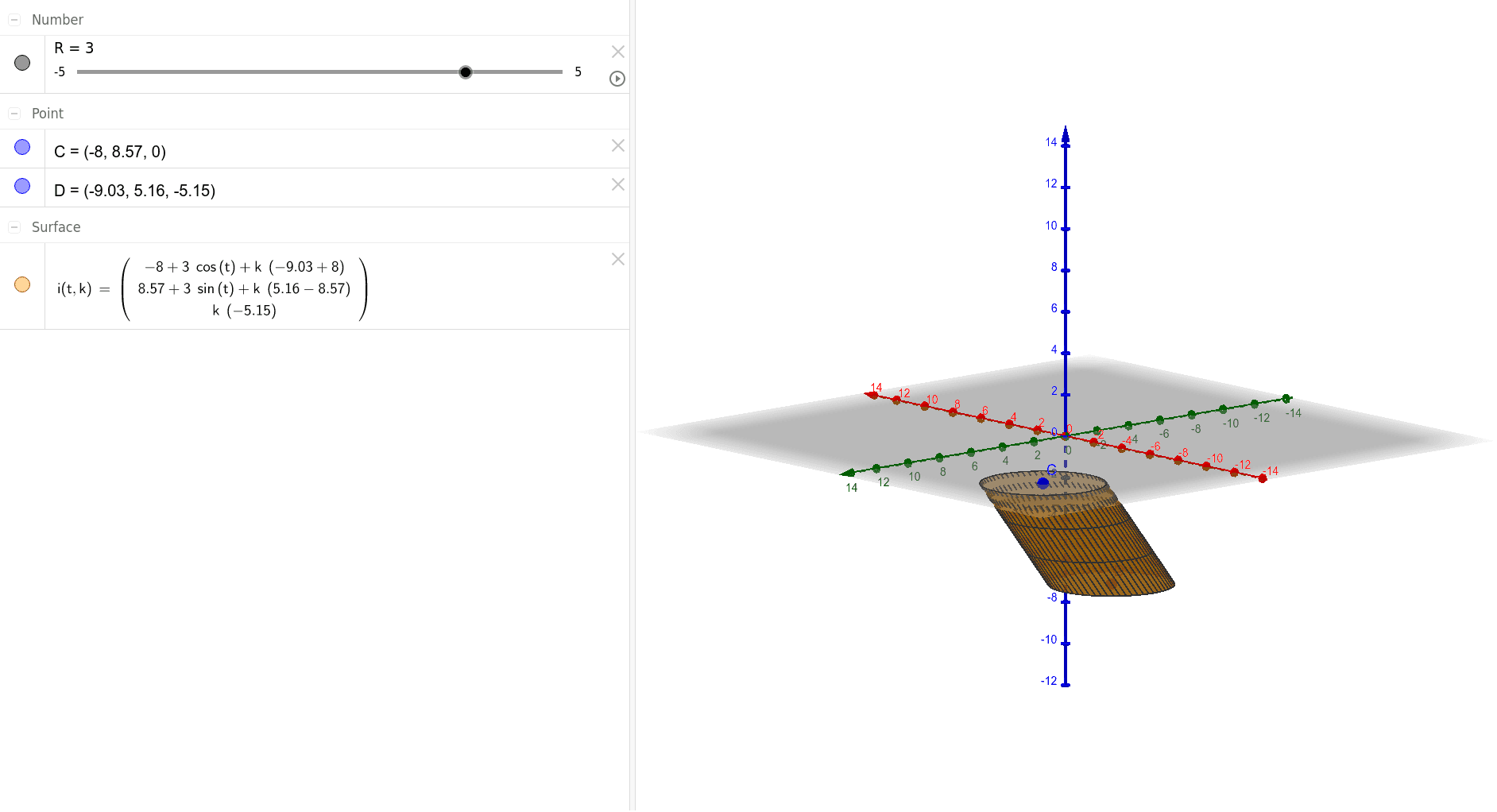Click the Point section header label
Image resolution: width=1497 pixels, height=812 pixels.
click(x=48, y=113)
